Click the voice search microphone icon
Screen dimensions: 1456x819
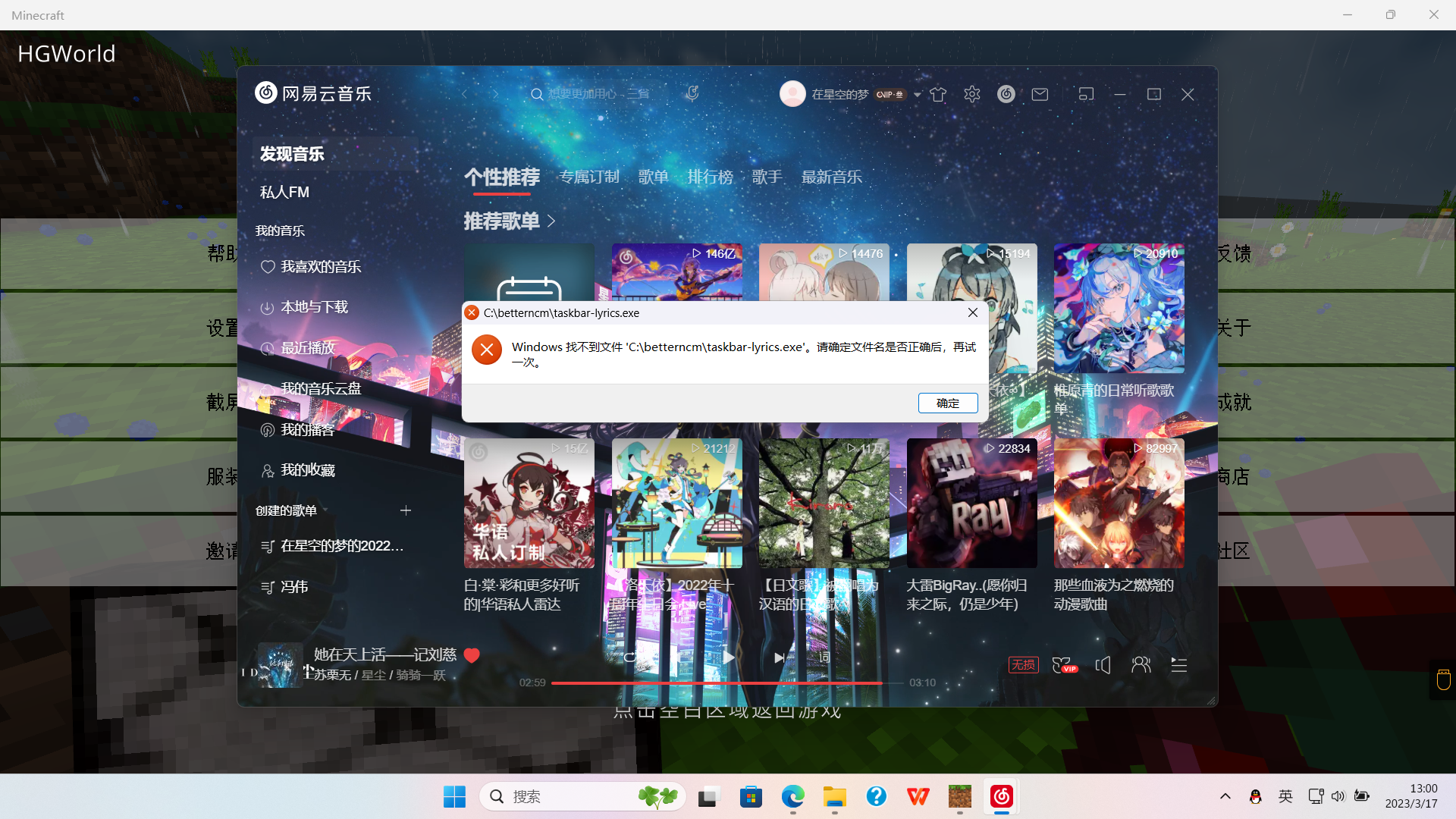coord(691,93)
